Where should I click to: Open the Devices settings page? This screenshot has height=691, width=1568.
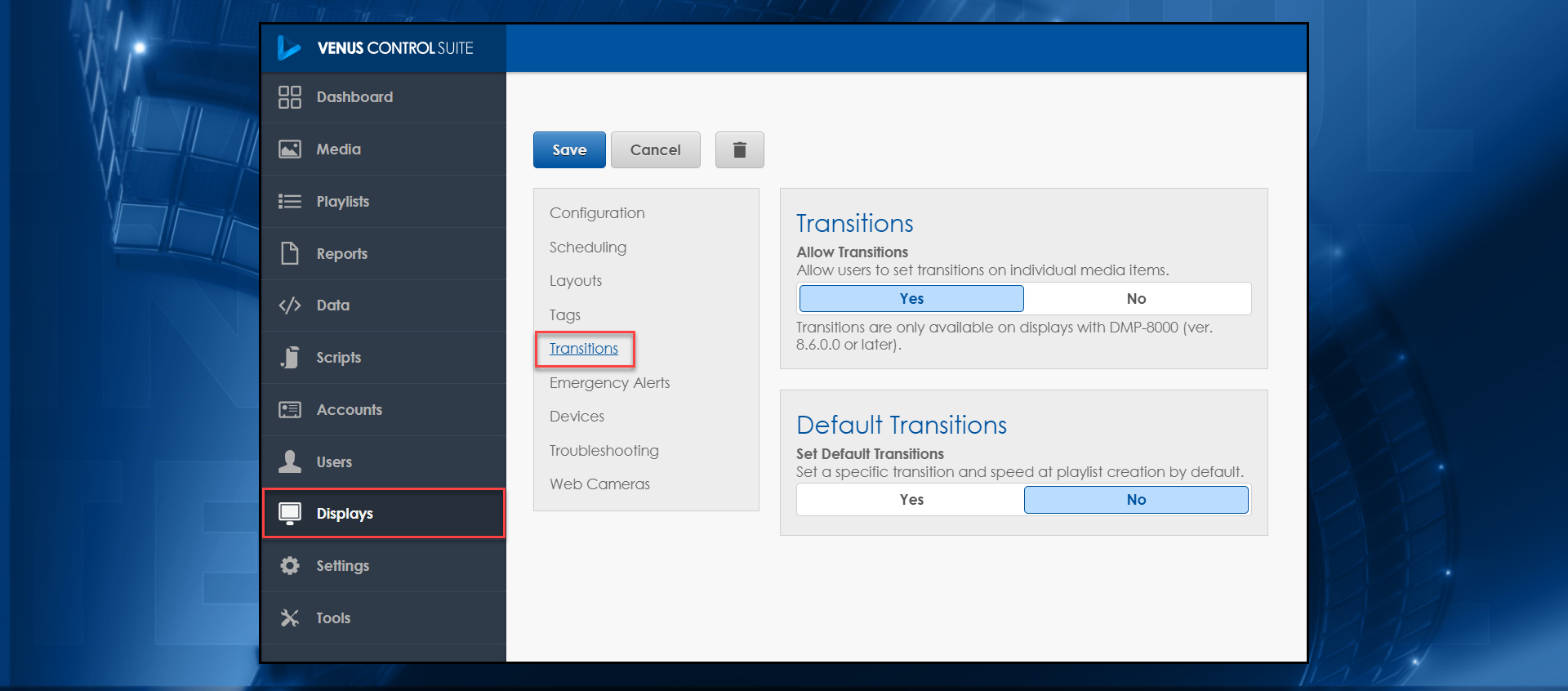click(x=577, y=416)
